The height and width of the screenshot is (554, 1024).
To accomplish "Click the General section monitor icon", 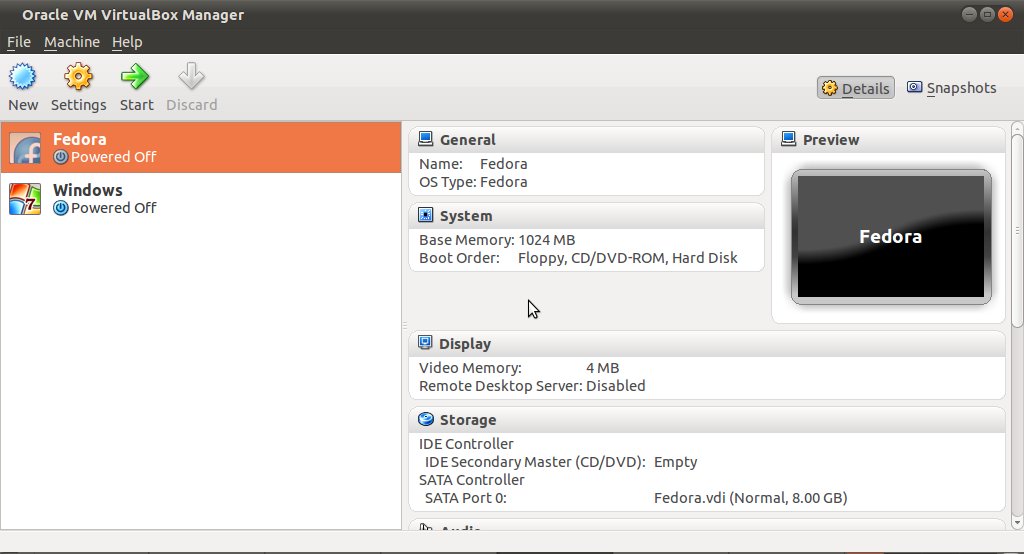I will tap(426, 139).
